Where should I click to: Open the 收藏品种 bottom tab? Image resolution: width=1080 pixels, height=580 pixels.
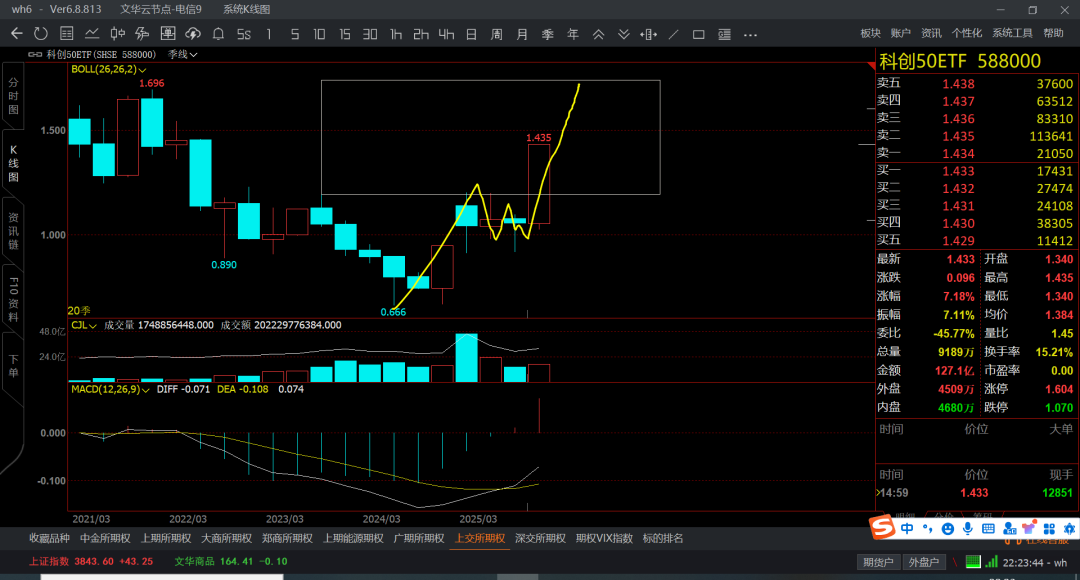coord(49,538)
